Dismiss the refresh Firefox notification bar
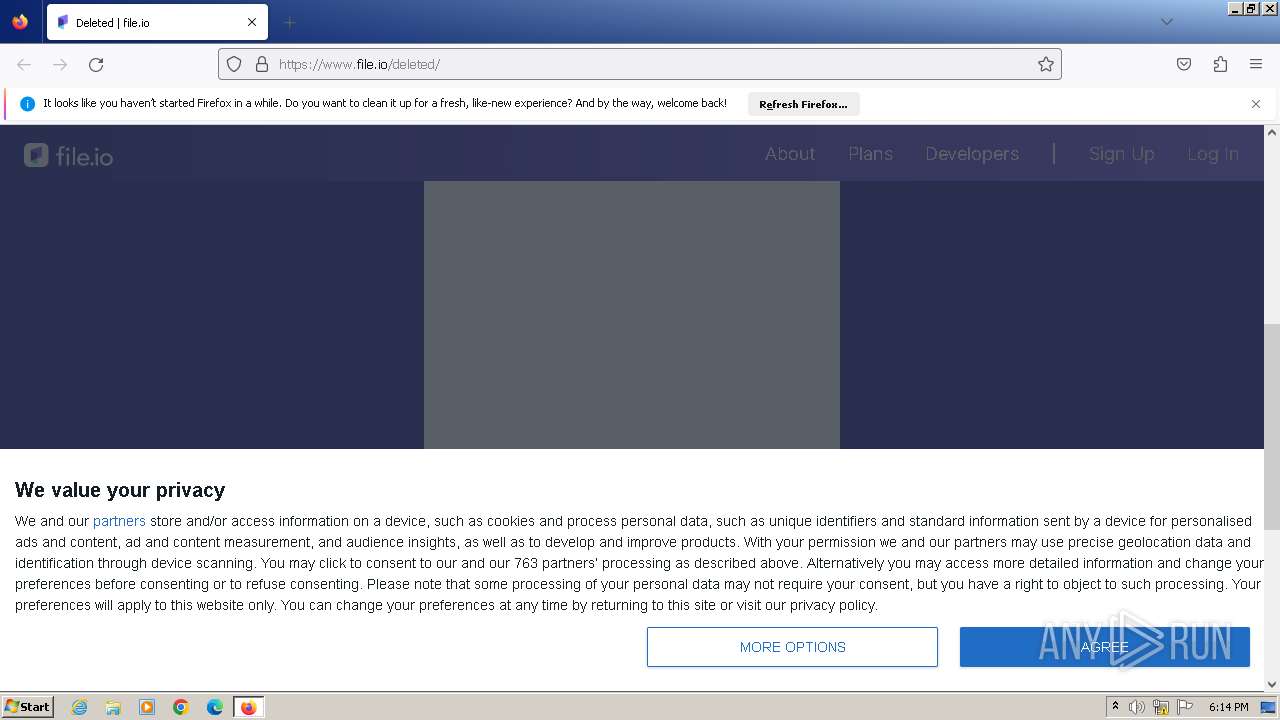This screenshot has width=1280, height=720. [x=1256, y=104]
